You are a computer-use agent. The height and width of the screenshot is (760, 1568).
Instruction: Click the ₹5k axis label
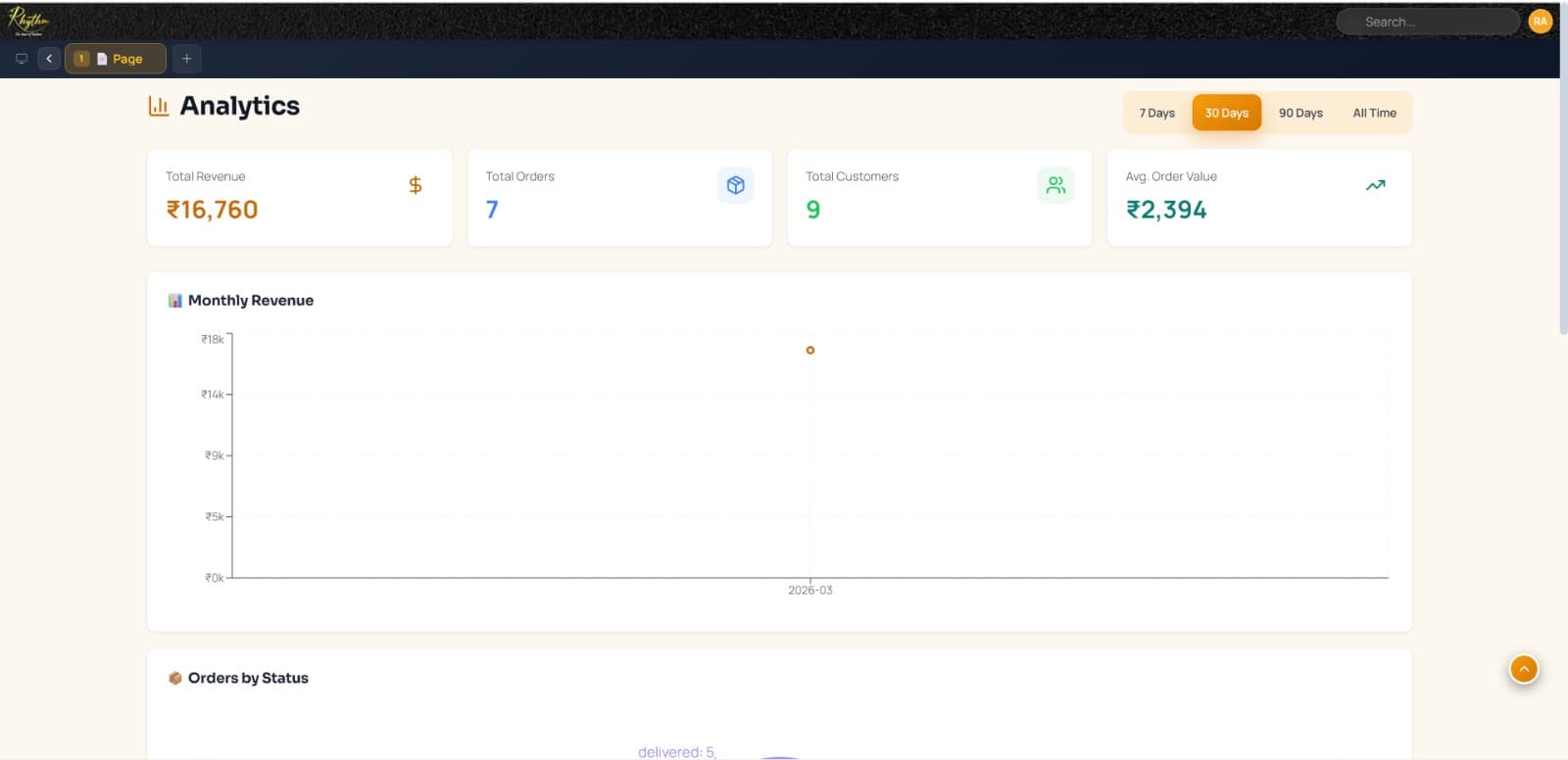click(x=215, y=516)
